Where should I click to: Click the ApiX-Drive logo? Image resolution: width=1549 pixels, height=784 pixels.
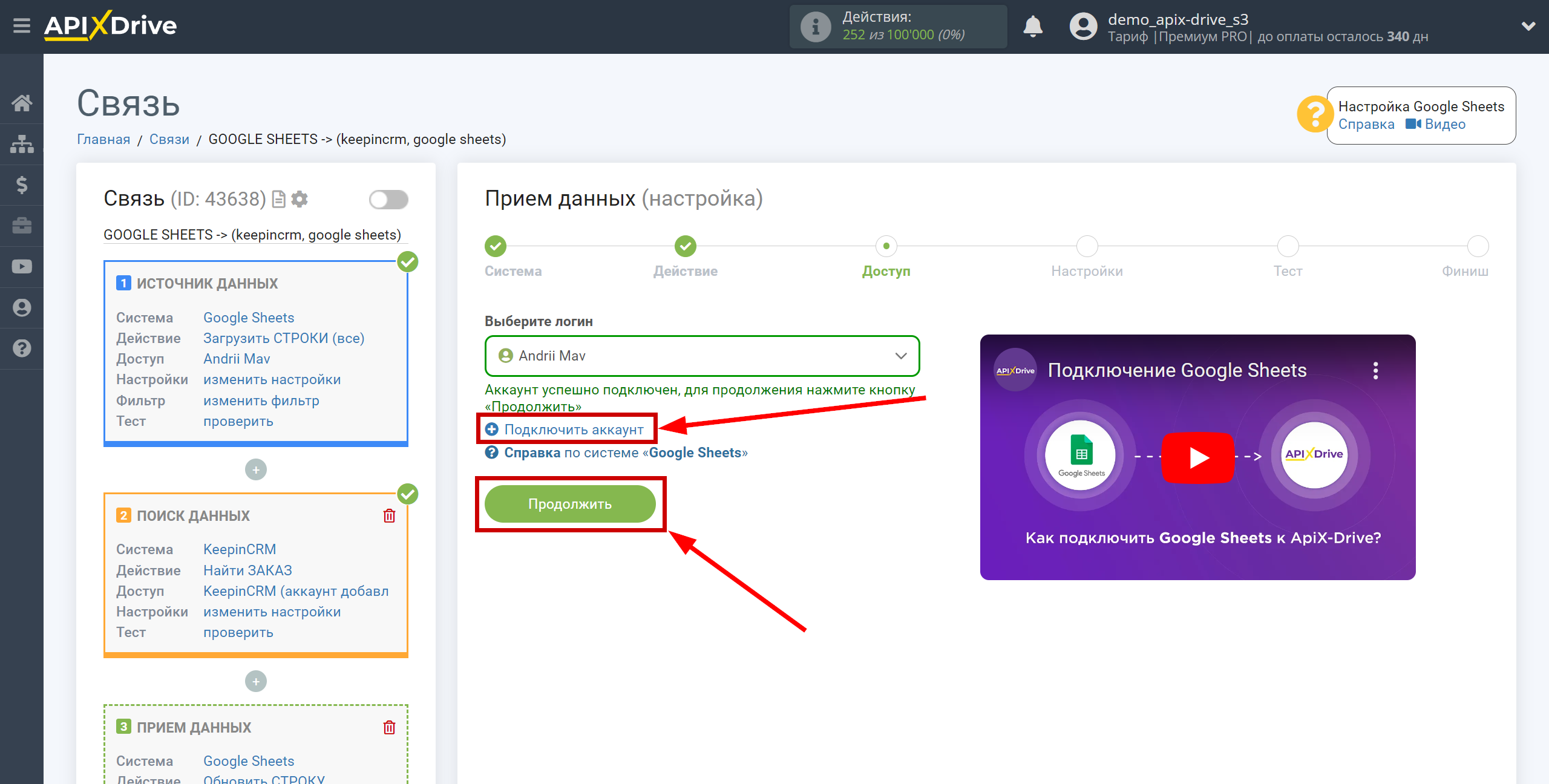click(111, 26)
